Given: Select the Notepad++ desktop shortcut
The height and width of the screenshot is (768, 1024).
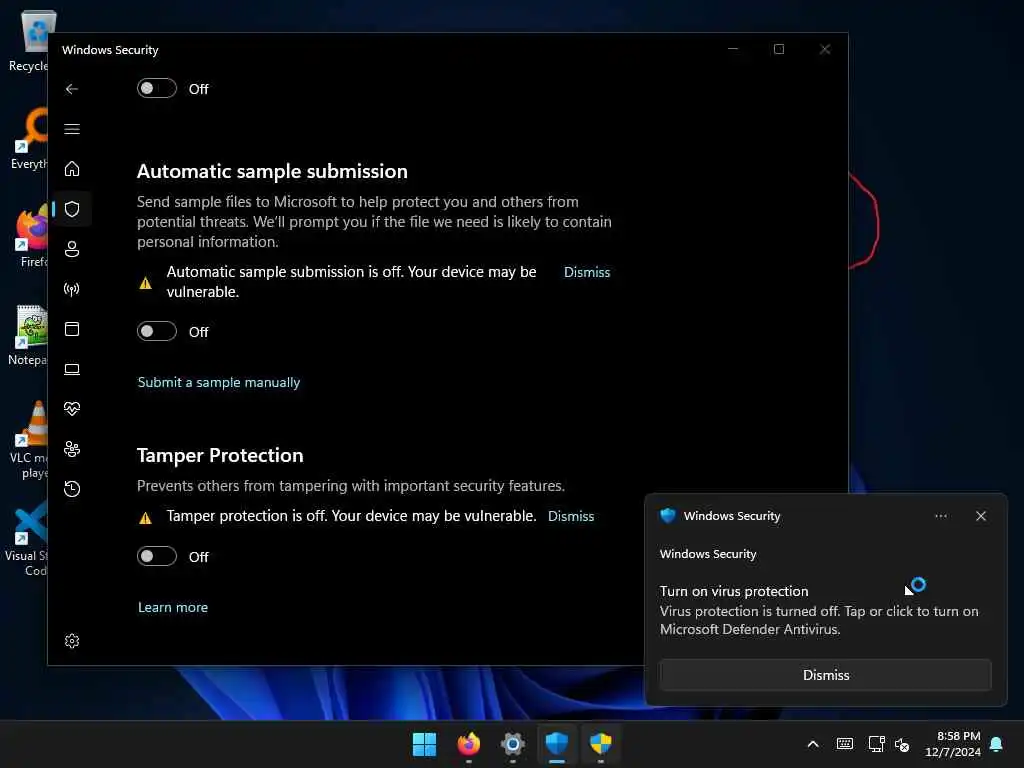Looking at the screenshot, I should 28,334.
